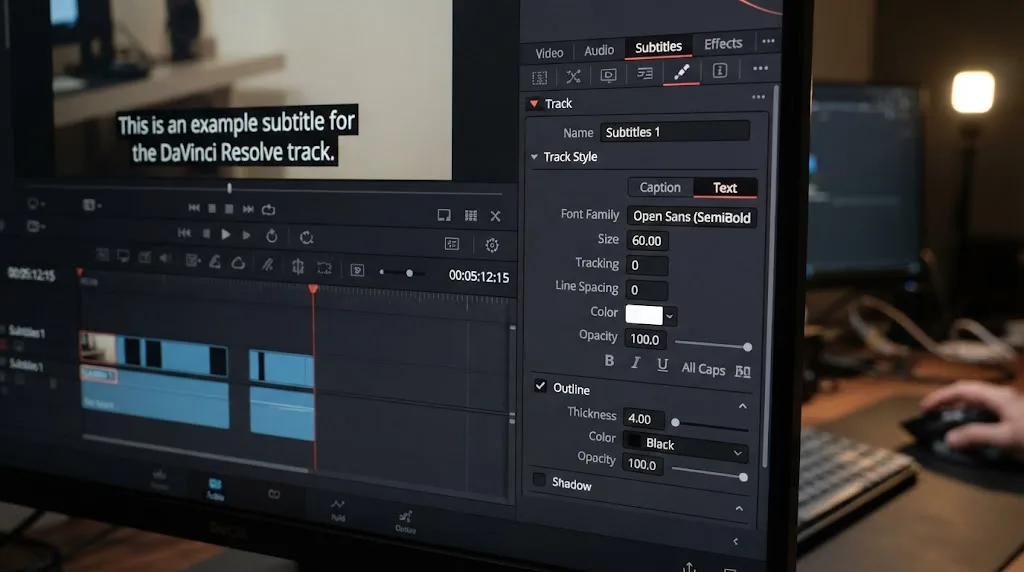Select the first subtitle clip thumbnail
This screenshot has height=572, width=1024.
click(98, 347)
